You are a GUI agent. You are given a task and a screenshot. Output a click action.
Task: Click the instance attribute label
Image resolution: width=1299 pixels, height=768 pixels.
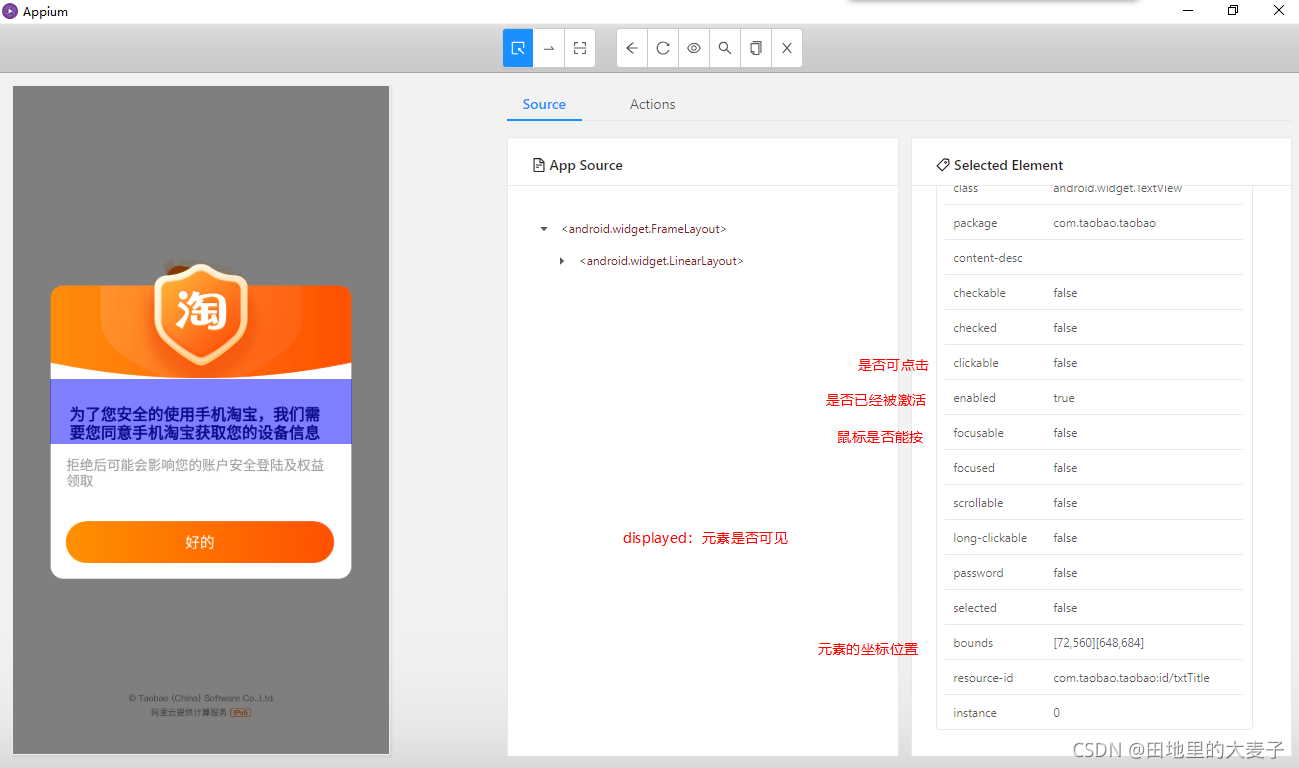click(974, 713)
